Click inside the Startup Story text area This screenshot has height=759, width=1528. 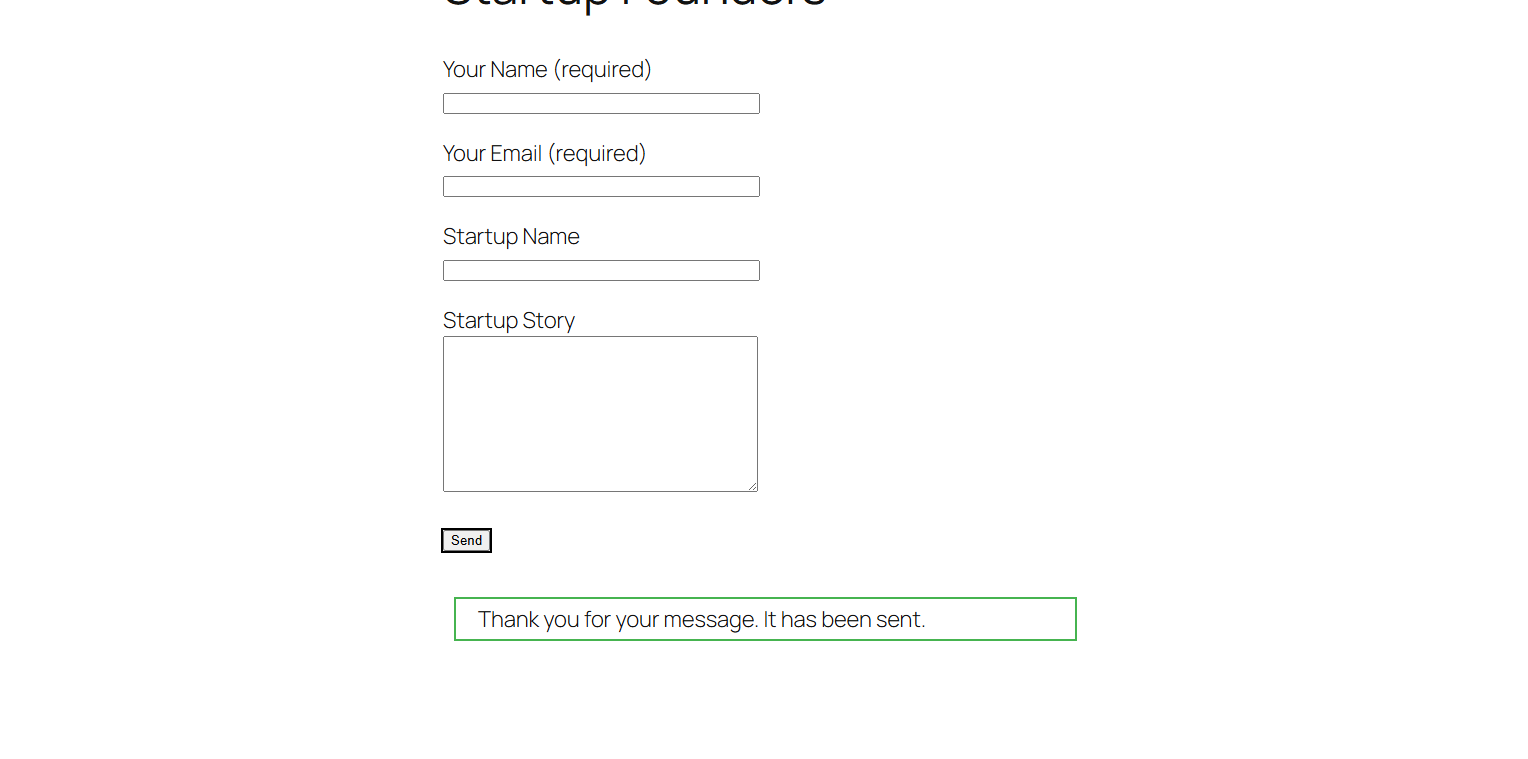point(600,414)
